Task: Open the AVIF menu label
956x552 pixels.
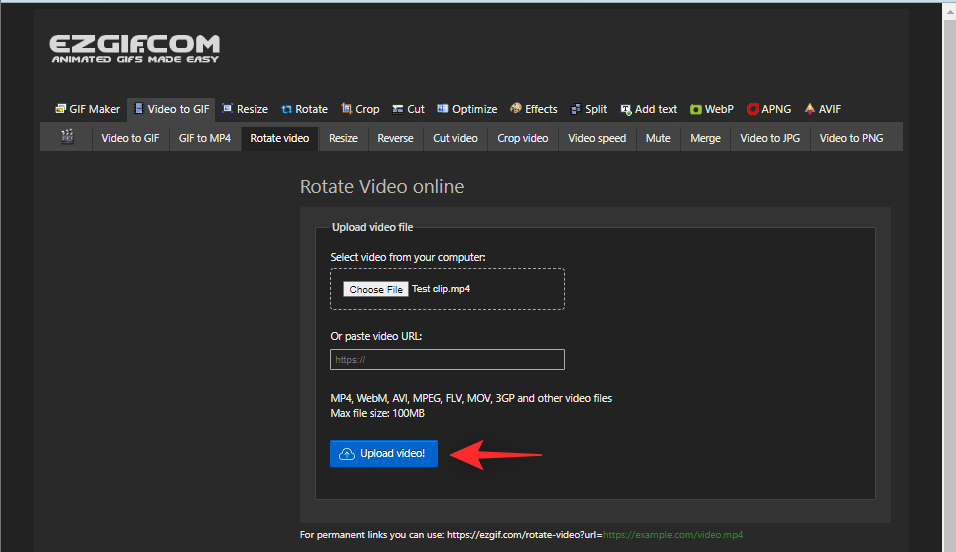Action: tap(830, 109)
